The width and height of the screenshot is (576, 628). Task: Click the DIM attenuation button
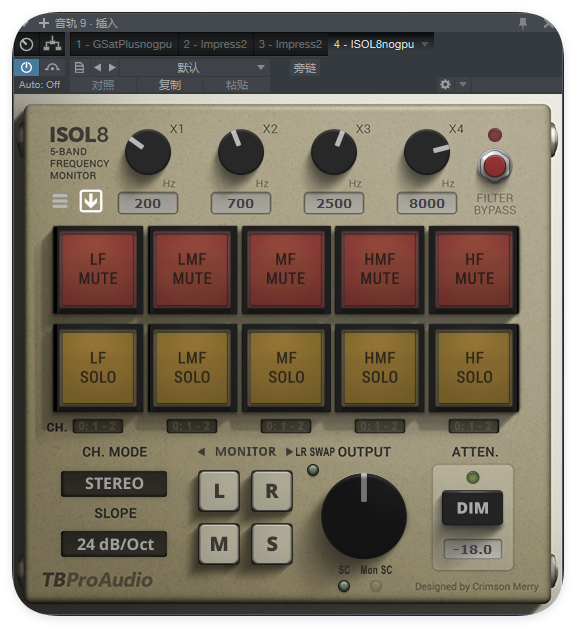472,508
